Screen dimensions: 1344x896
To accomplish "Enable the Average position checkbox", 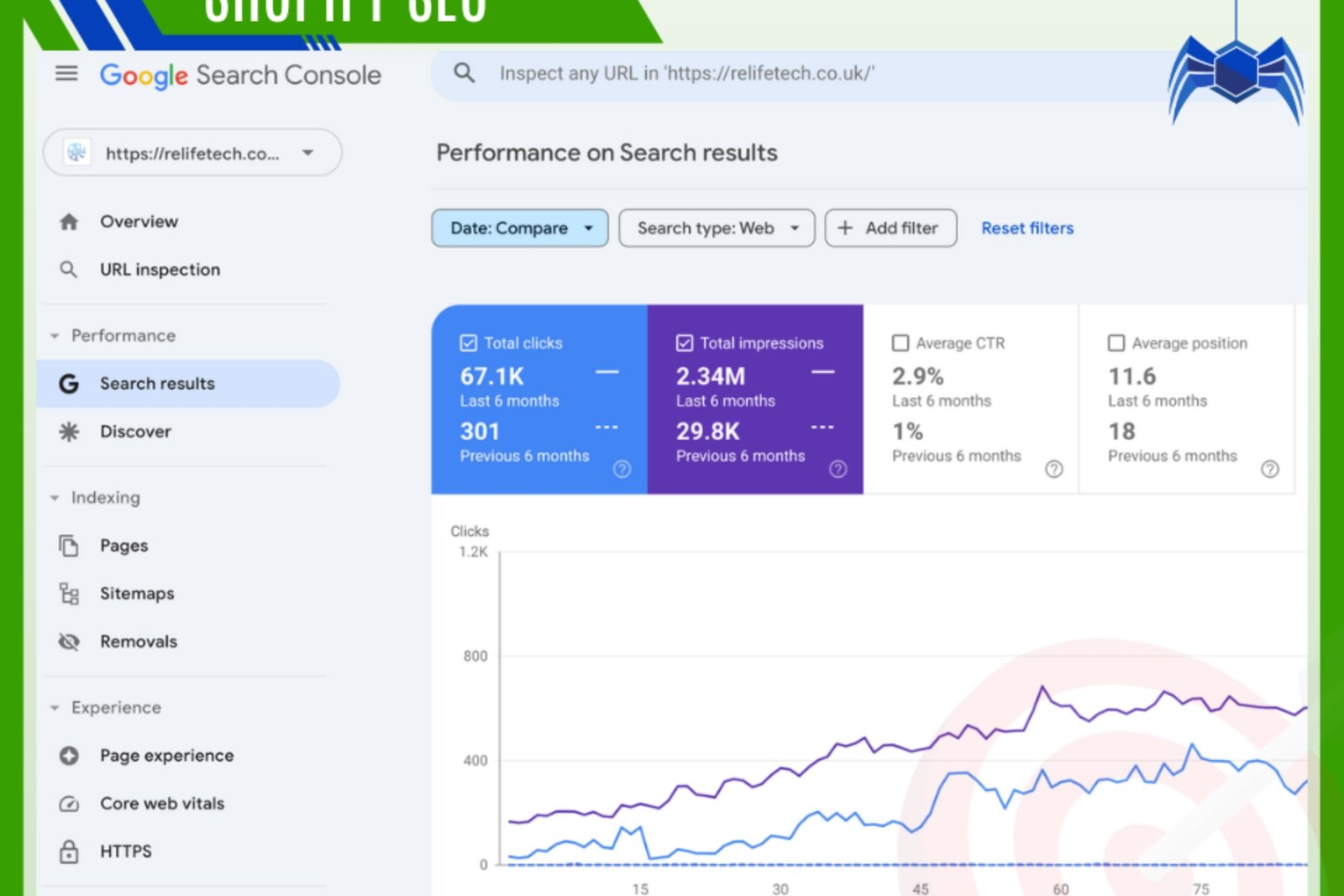I will coord(1116,343).
